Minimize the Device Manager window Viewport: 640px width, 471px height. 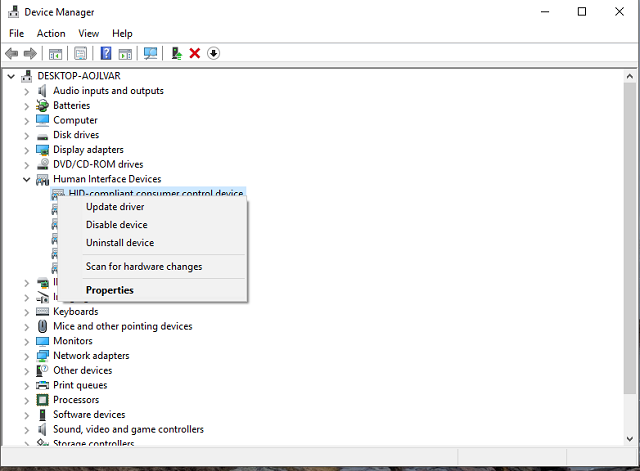[x=544, y=12]
